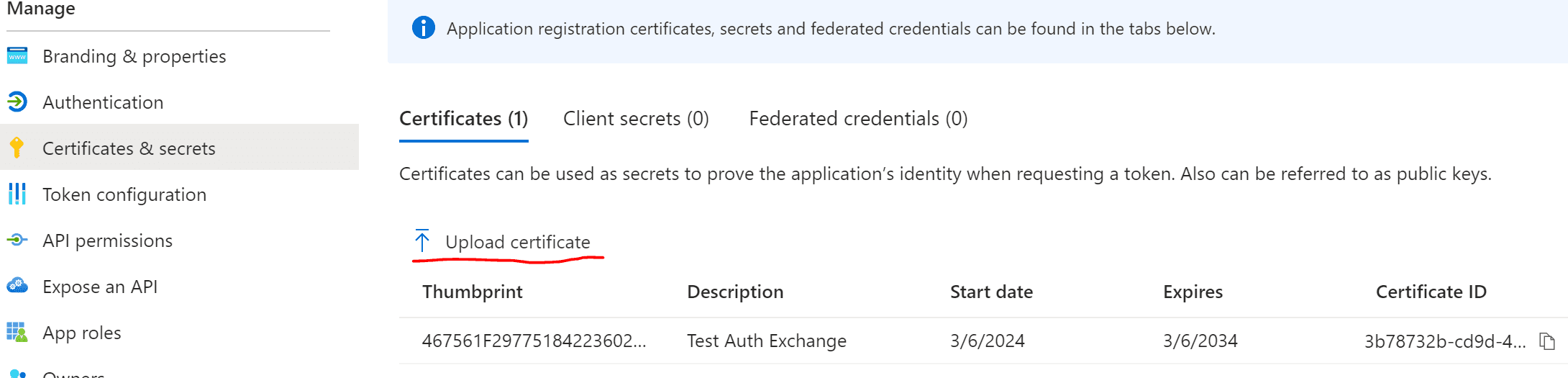Open Authentication in the Manage menu
1568x378 pixels.
click(x=103, y=102)
